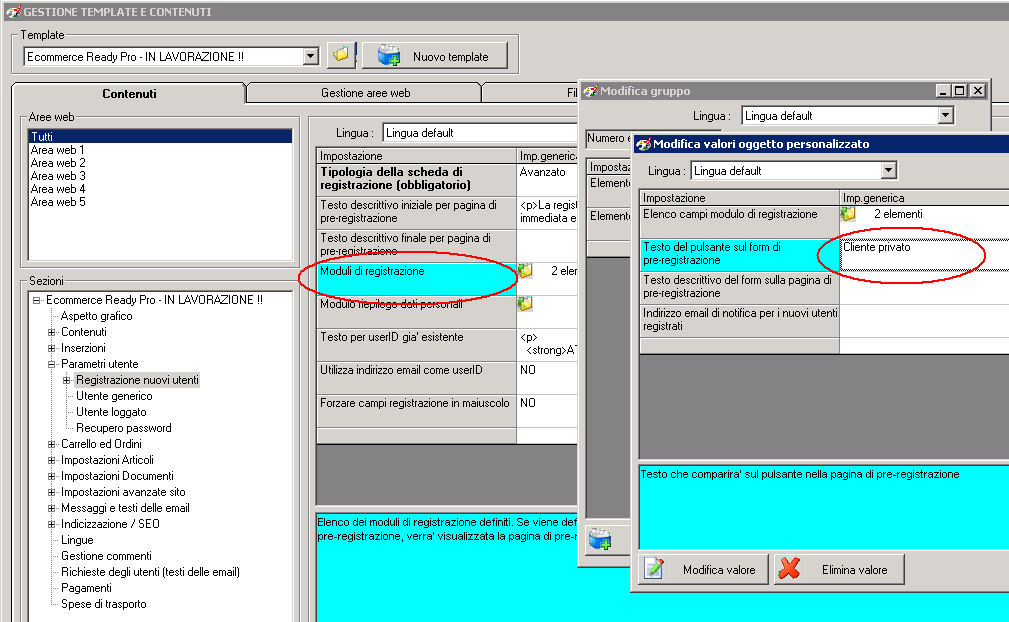Select Indirizzo email di notifica row
Screen dimensions: 1009x622
739,320
